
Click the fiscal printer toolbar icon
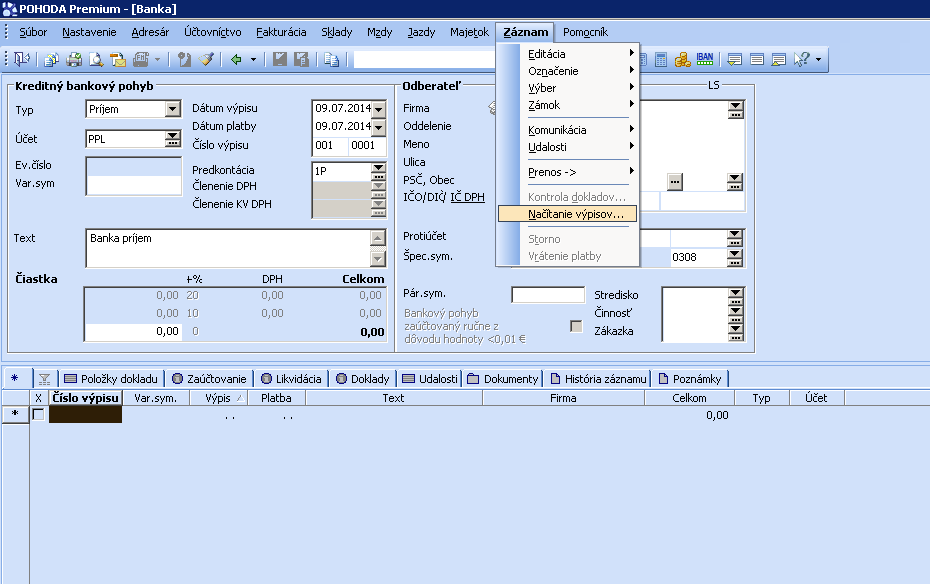tap(141, 59)
